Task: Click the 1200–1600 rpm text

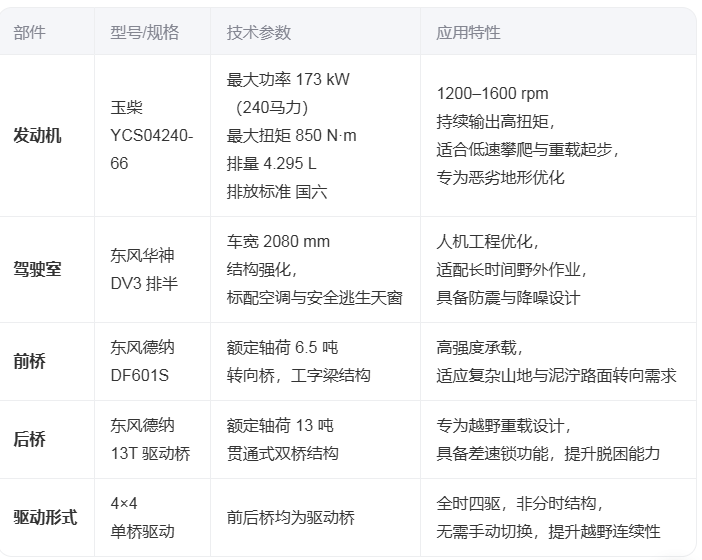Action: tap(492, 93)
